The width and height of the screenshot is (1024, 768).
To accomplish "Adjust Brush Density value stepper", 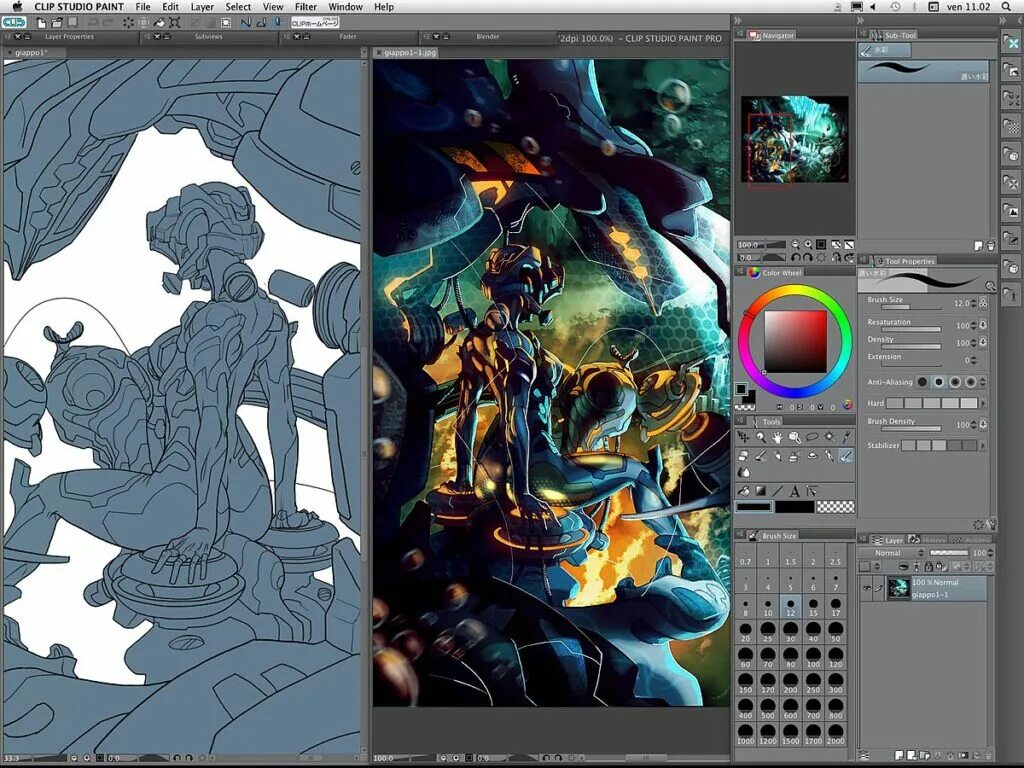I will click(974, 424).
